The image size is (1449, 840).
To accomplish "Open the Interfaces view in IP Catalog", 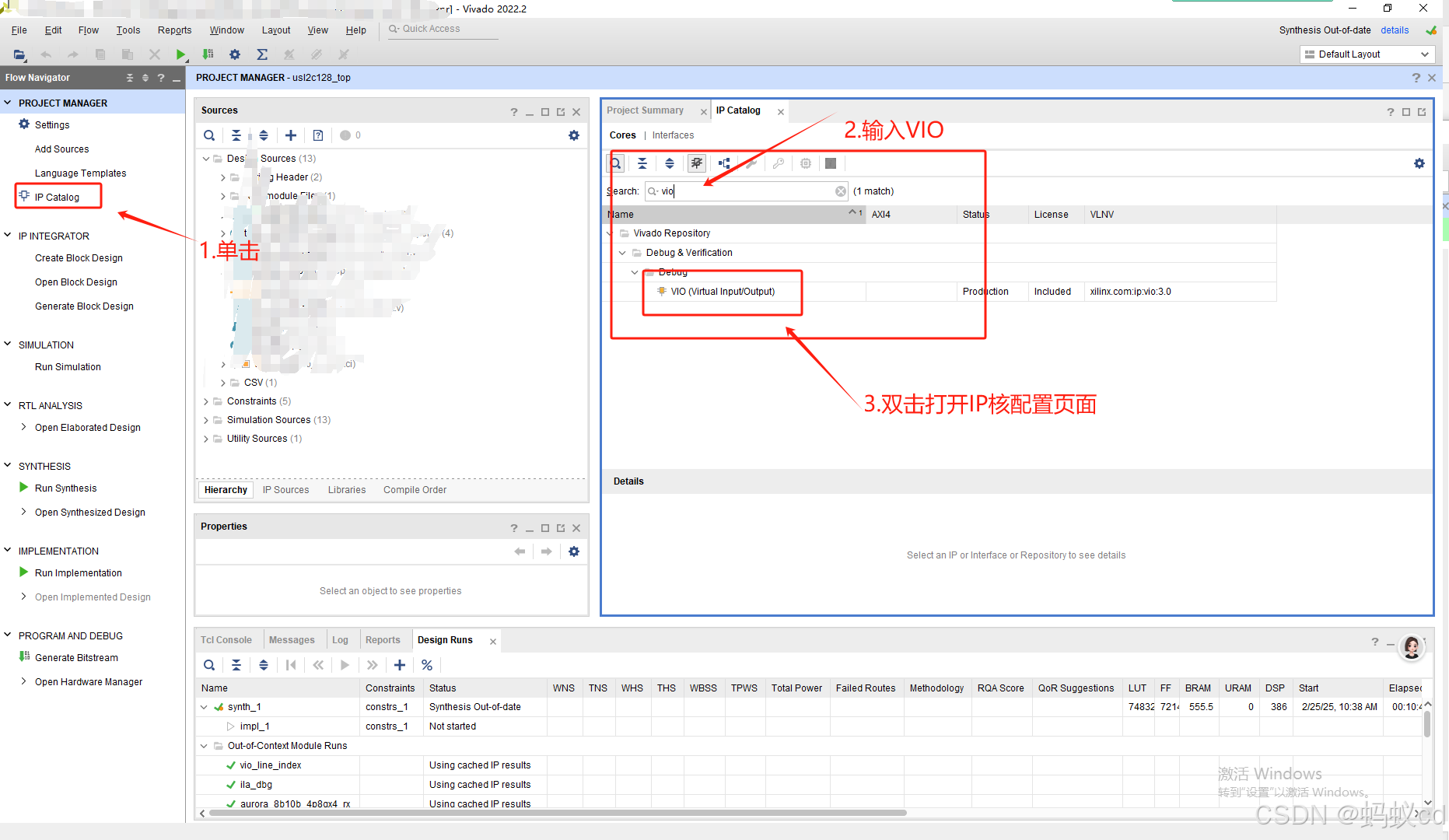I will 673,135.
